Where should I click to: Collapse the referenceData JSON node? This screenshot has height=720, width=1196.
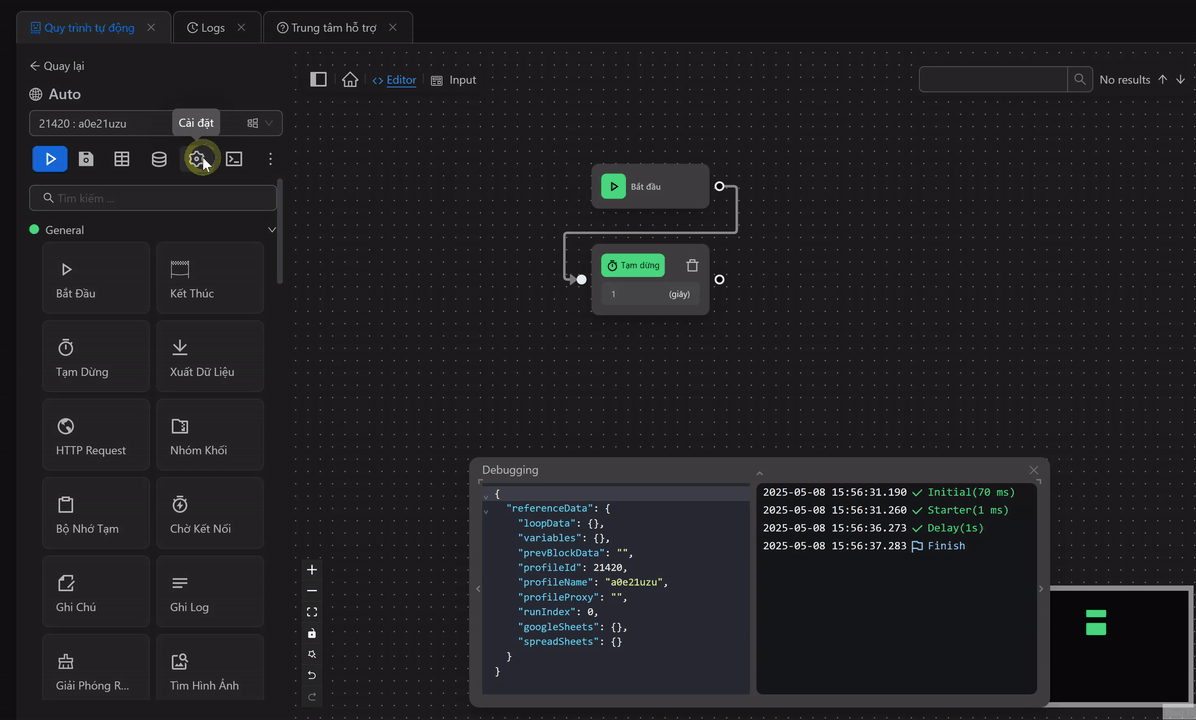click(x=488, y=508)
